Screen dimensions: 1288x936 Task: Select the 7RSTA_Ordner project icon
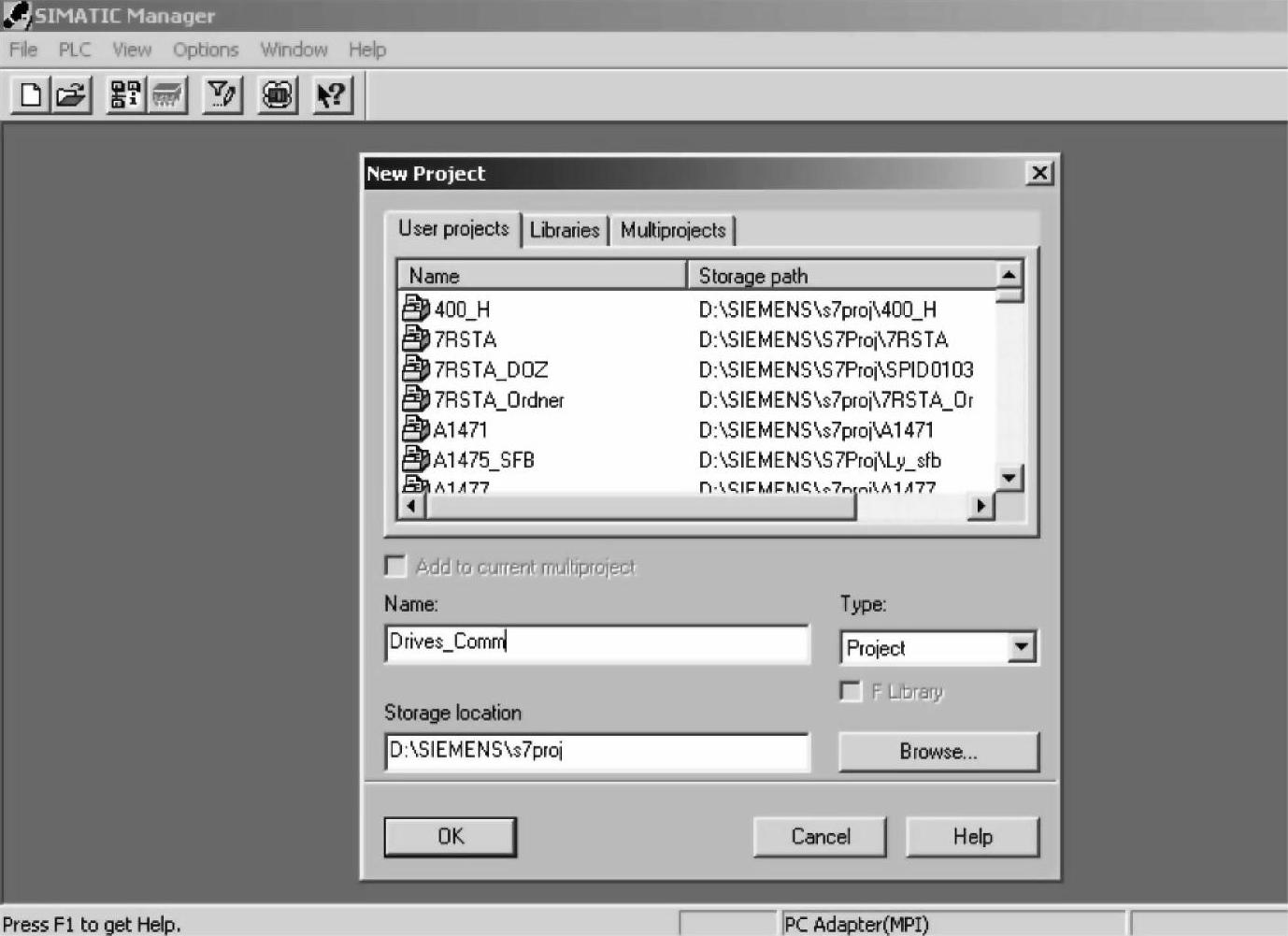pos(415,398)
